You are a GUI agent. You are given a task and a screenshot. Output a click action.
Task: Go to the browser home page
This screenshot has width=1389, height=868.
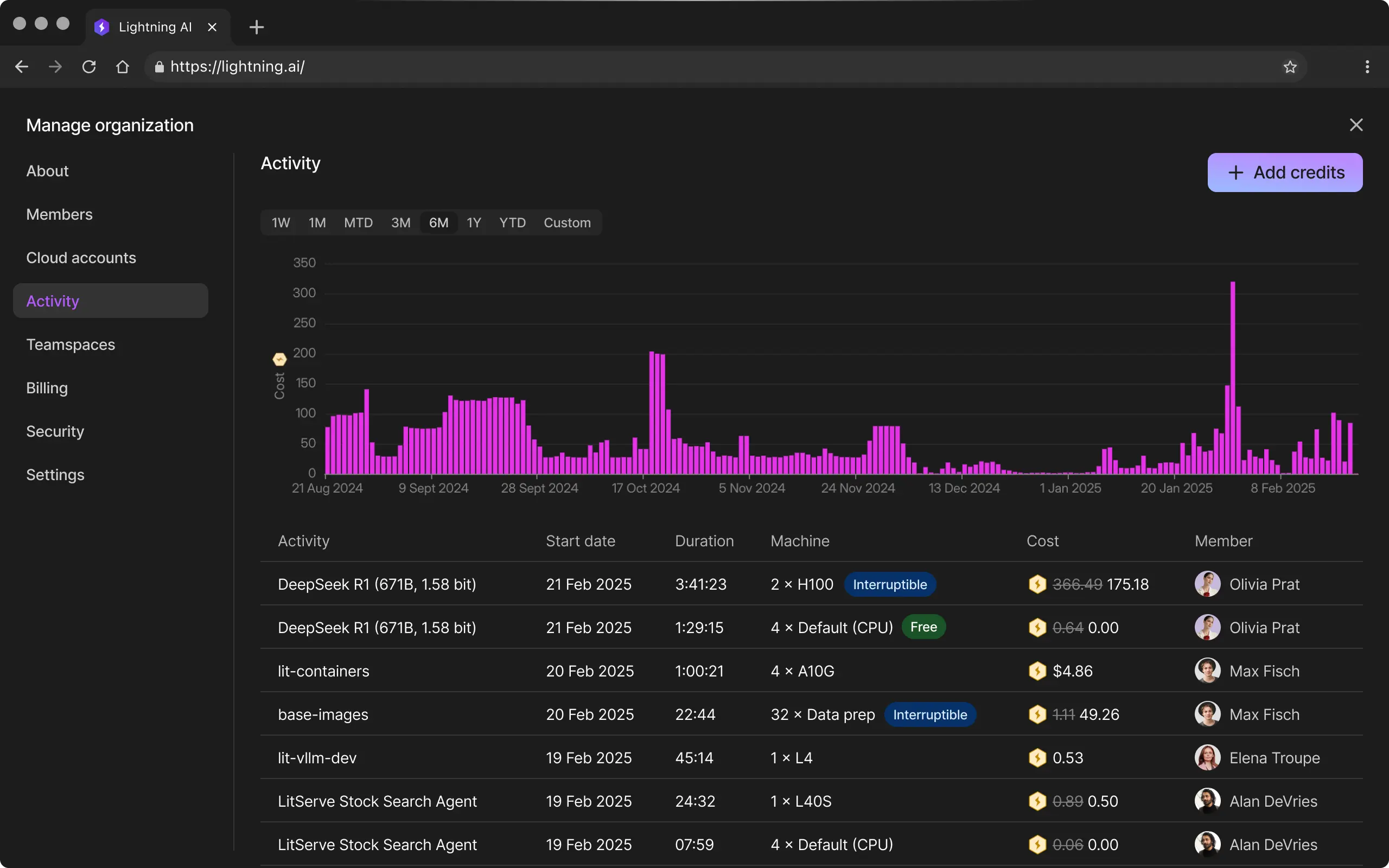(x=122, y=67)
